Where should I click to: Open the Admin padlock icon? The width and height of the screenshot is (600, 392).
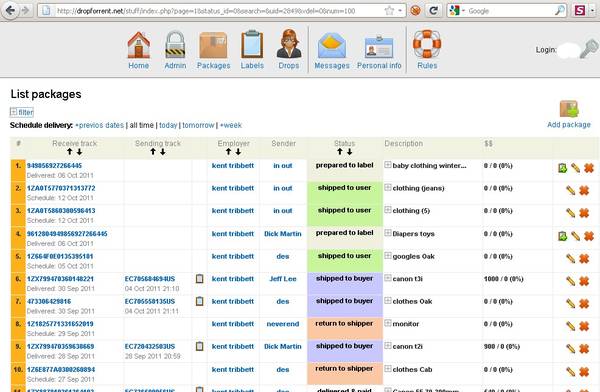[175, 45]
